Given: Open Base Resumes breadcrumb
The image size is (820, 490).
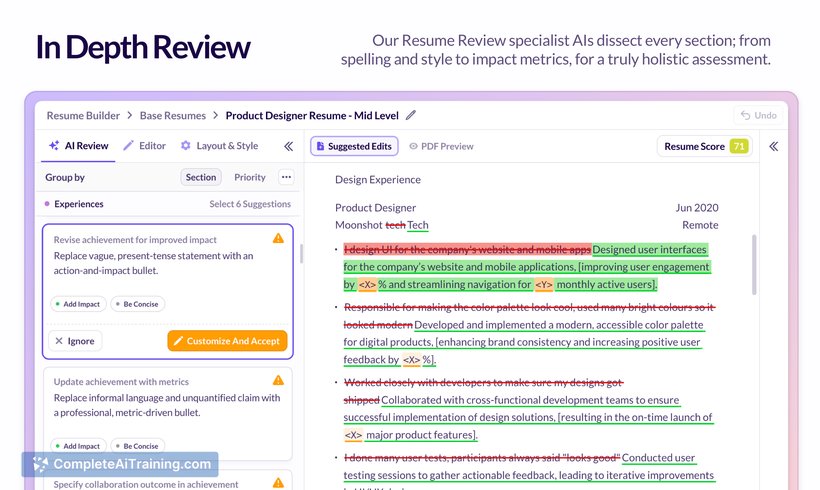Looking at the screenshot, I should (x=173, y=116).
